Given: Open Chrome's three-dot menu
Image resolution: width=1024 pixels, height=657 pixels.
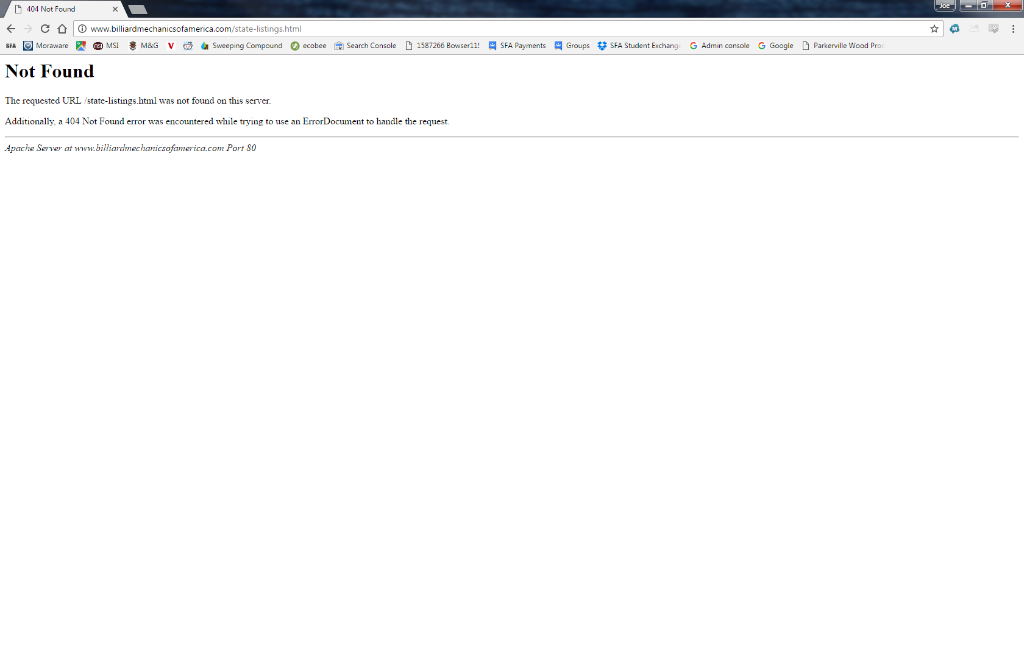Looking at the screenshot, I should [x=1013, y=29].
